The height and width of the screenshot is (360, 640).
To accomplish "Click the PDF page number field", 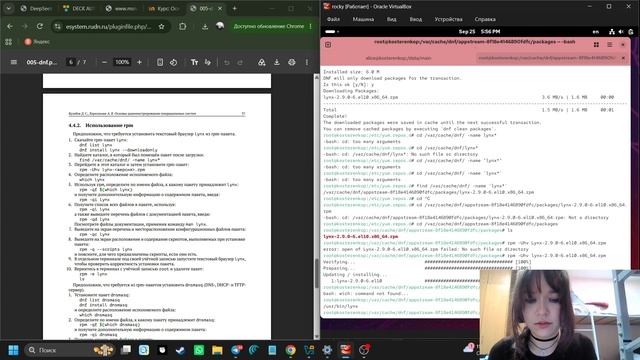I will coord(71,62).
